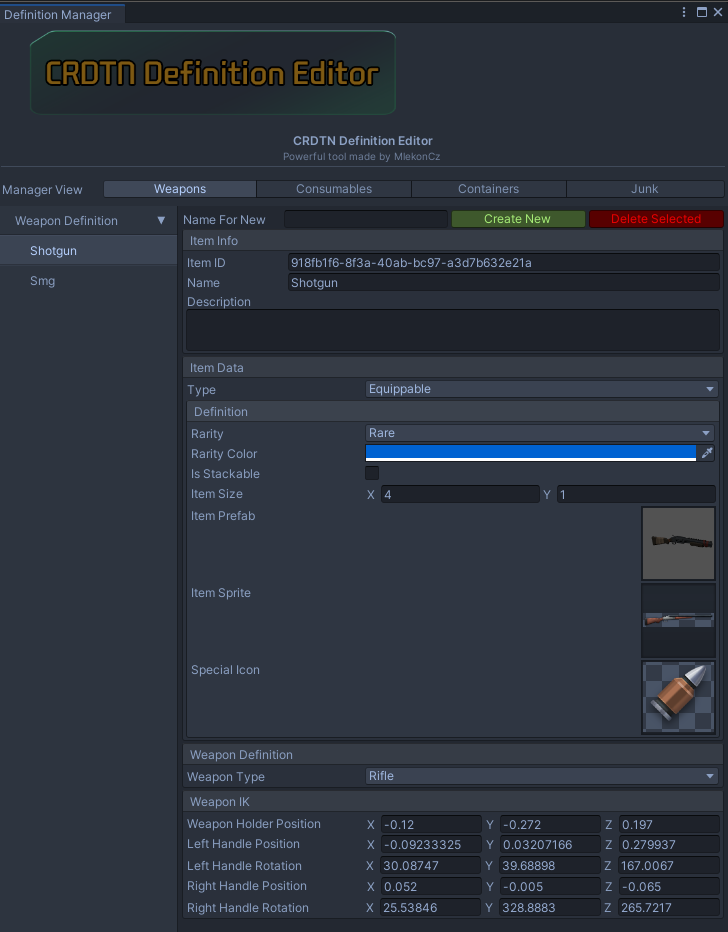Screen dimensions: 728x932
Task: Click the Item Sprite shotgun preview
Action: point(678,620)
